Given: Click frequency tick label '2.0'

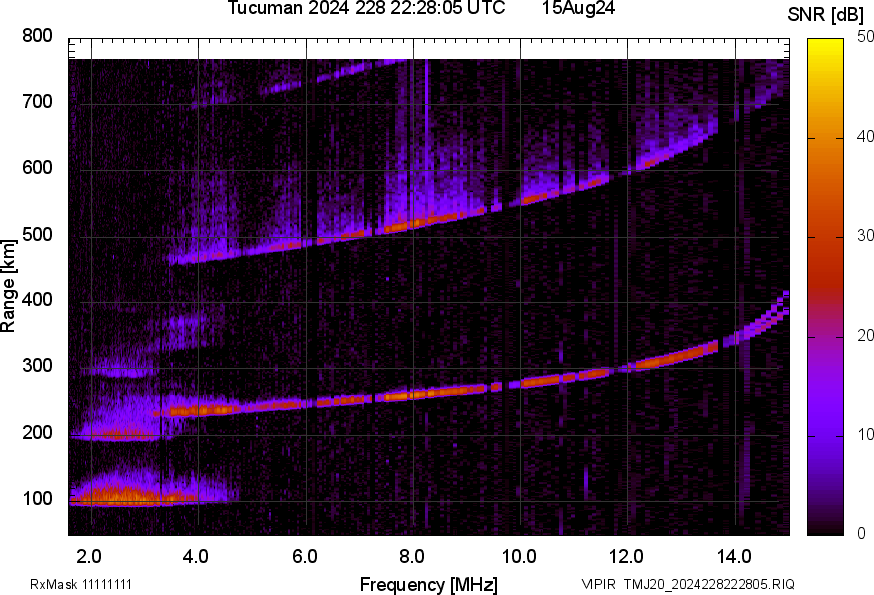Looking at the screenshot, I should point(89,557).
